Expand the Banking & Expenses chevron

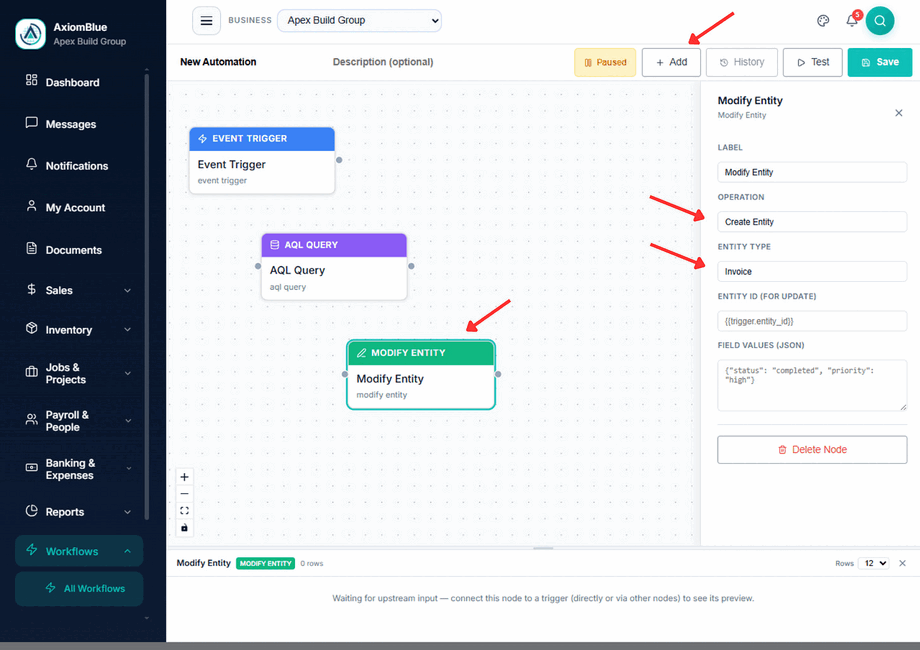pyautogui.click(x=127, y=469)
